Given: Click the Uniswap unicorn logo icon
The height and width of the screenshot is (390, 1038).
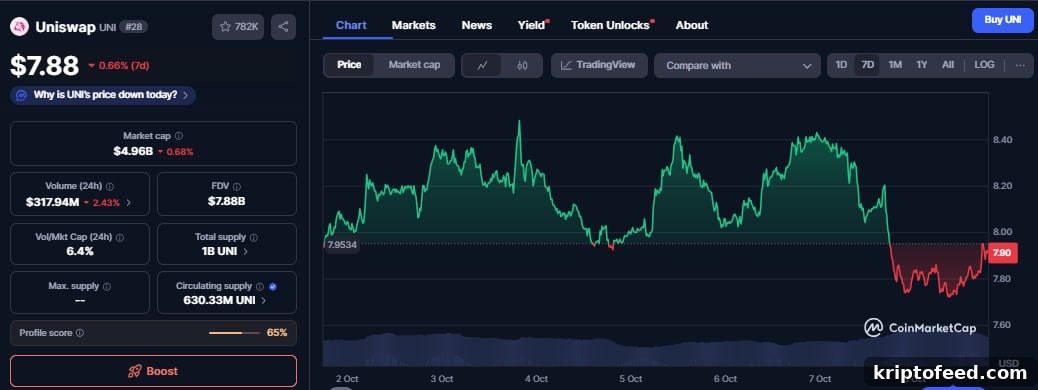Looking at the screenshot, I should (19, 26).
